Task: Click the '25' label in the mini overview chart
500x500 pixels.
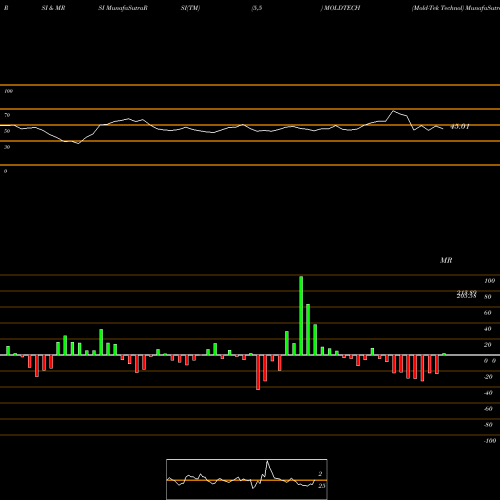Action: pos(321,486)
